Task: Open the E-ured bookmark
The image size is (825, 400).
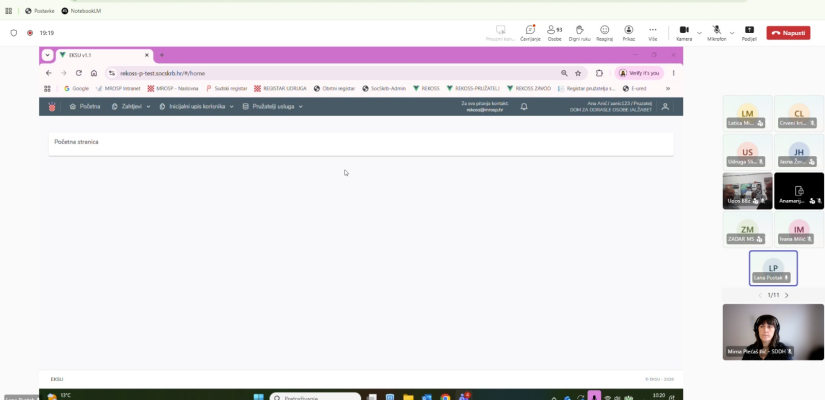Action: click(634, 88)
